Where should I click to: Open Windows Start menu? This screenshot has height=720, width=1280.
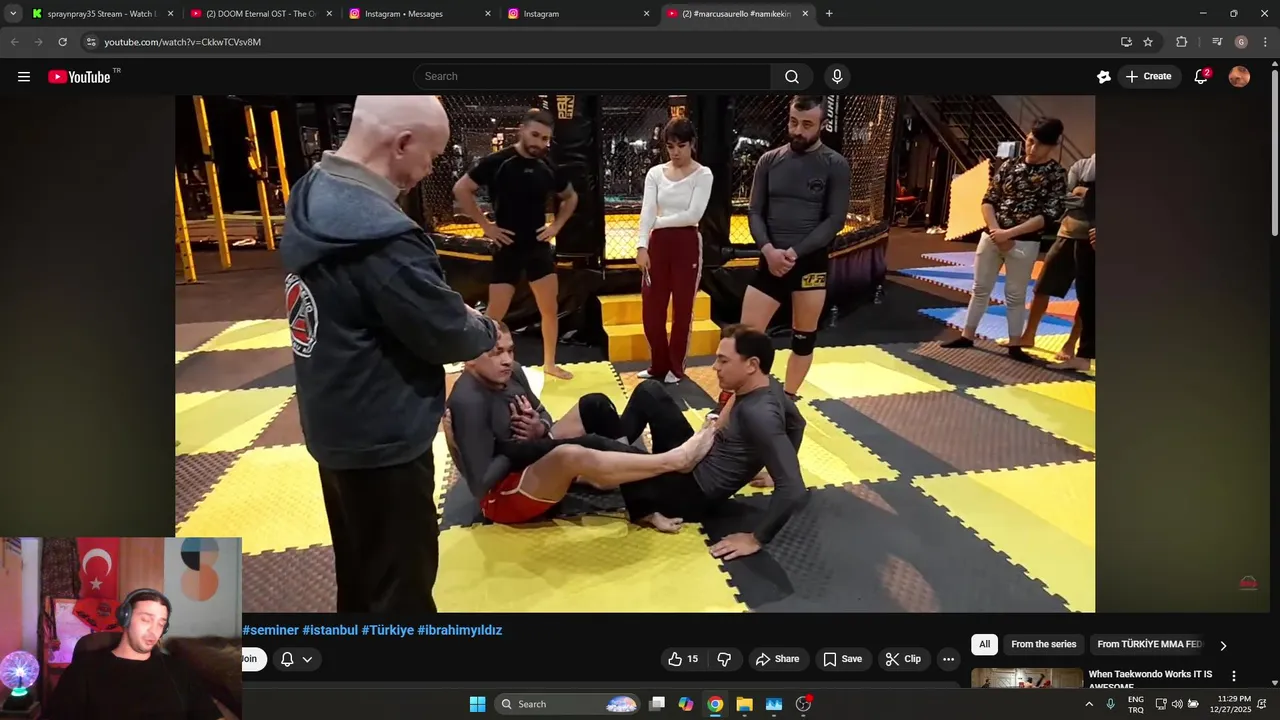(x=477, y=704)
